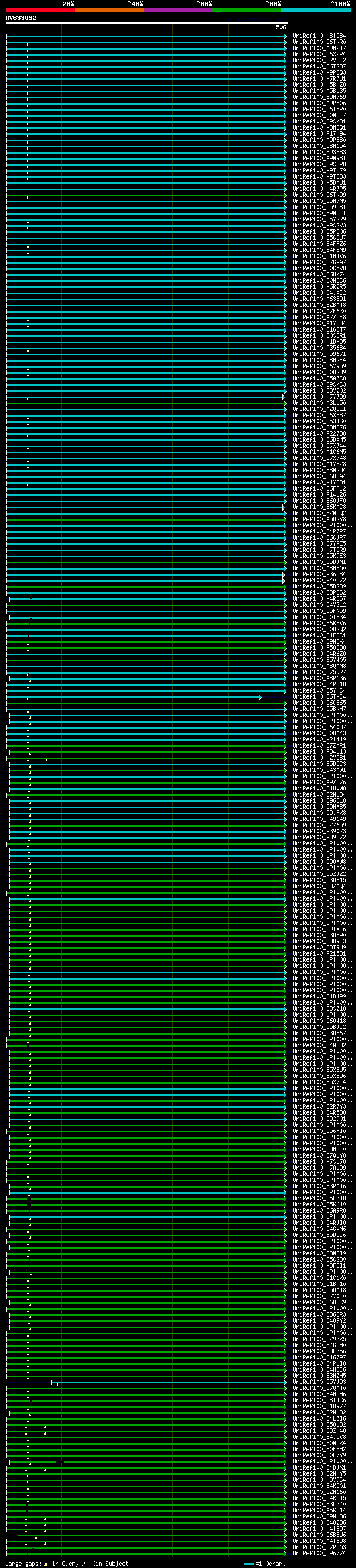
Task: Click the UniRef100_A5DYU1 hit label
Action: click(319, 182)
